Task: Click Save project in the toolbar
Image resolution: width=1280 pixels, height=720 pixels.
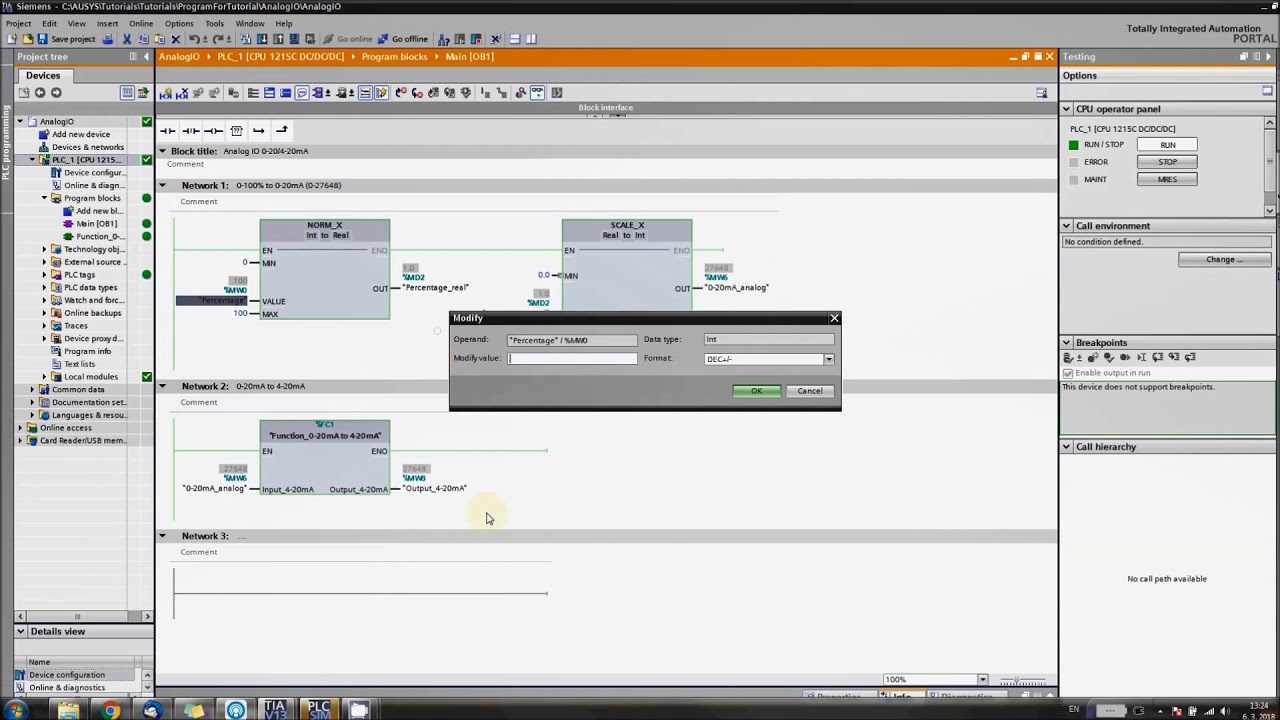Action: coord(65,39)
